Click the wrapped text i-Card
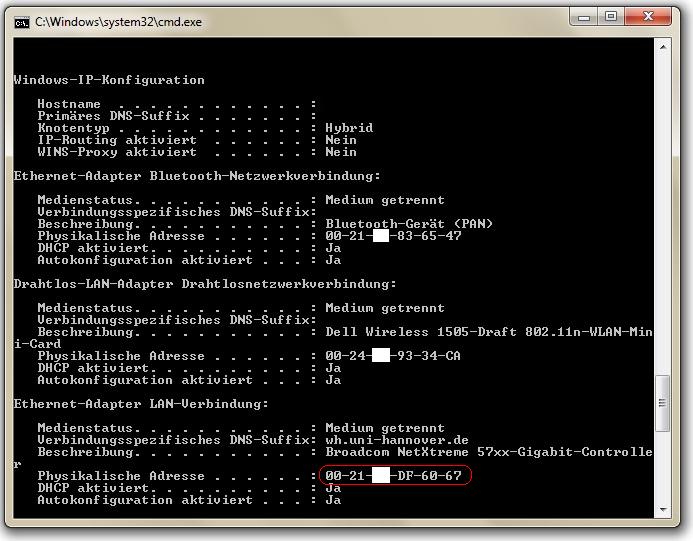The image size is (693, 541). (x=38, y=344)
